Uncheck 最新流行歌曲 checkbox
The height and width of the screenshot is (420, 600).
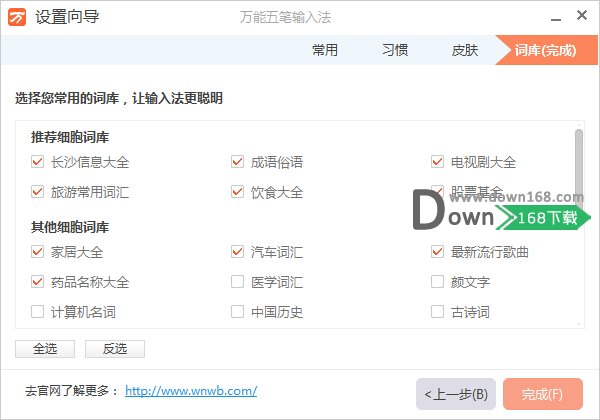(437, 252)
